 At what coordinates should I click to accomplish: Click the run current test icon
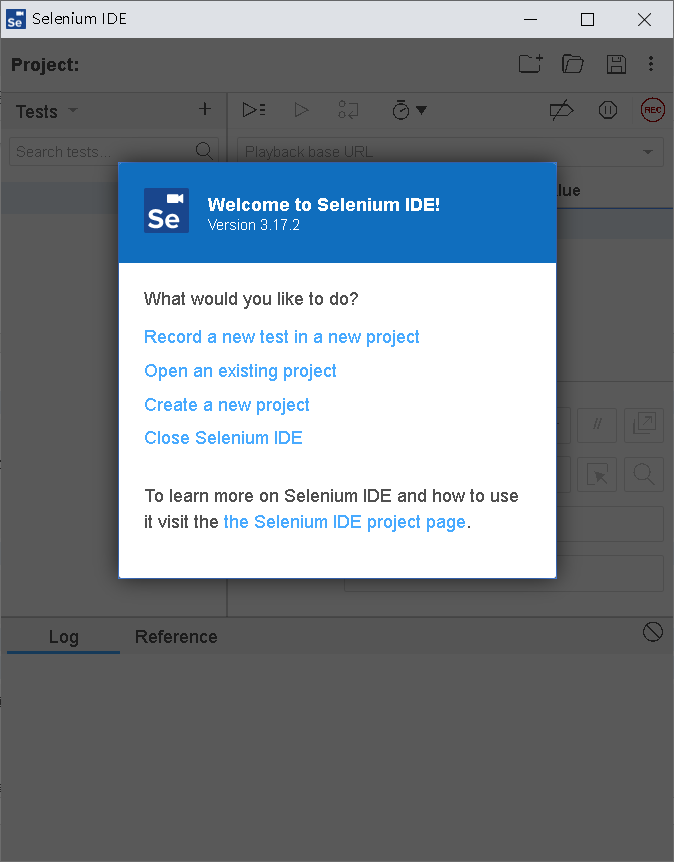pos(301,110)
